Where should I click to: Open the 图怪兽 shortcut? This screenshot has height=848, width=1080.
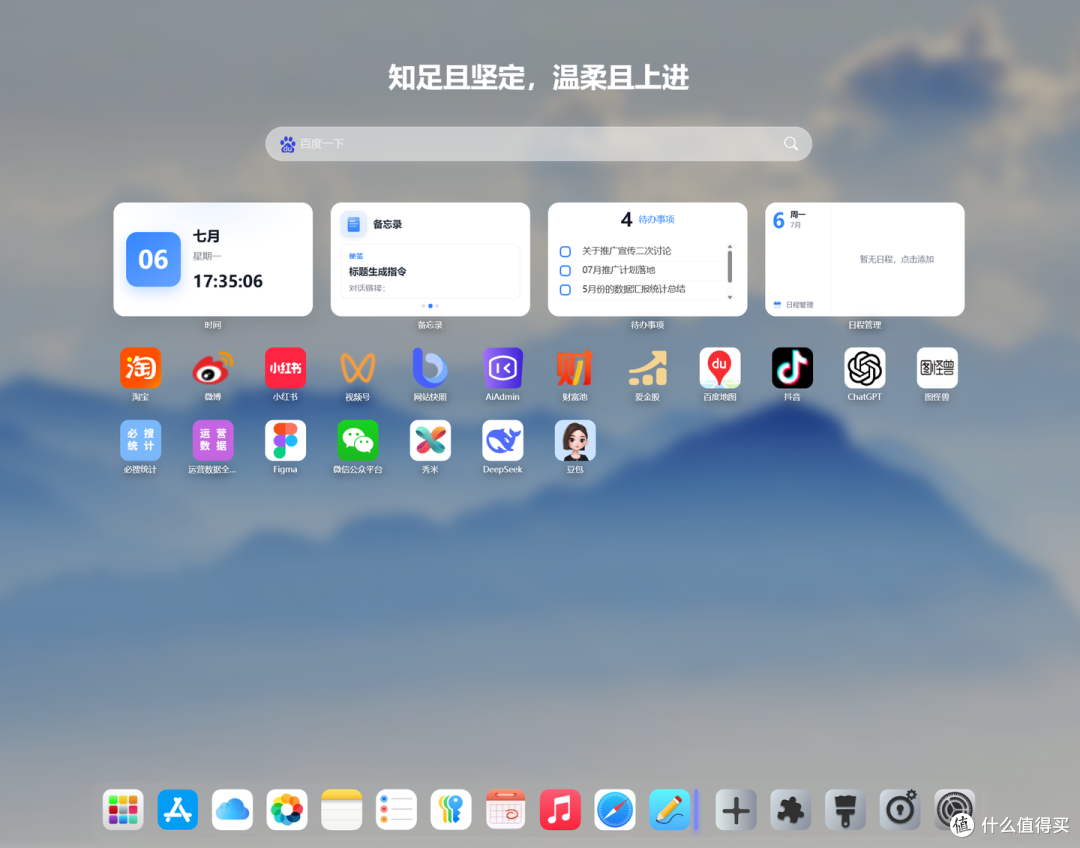937,368
